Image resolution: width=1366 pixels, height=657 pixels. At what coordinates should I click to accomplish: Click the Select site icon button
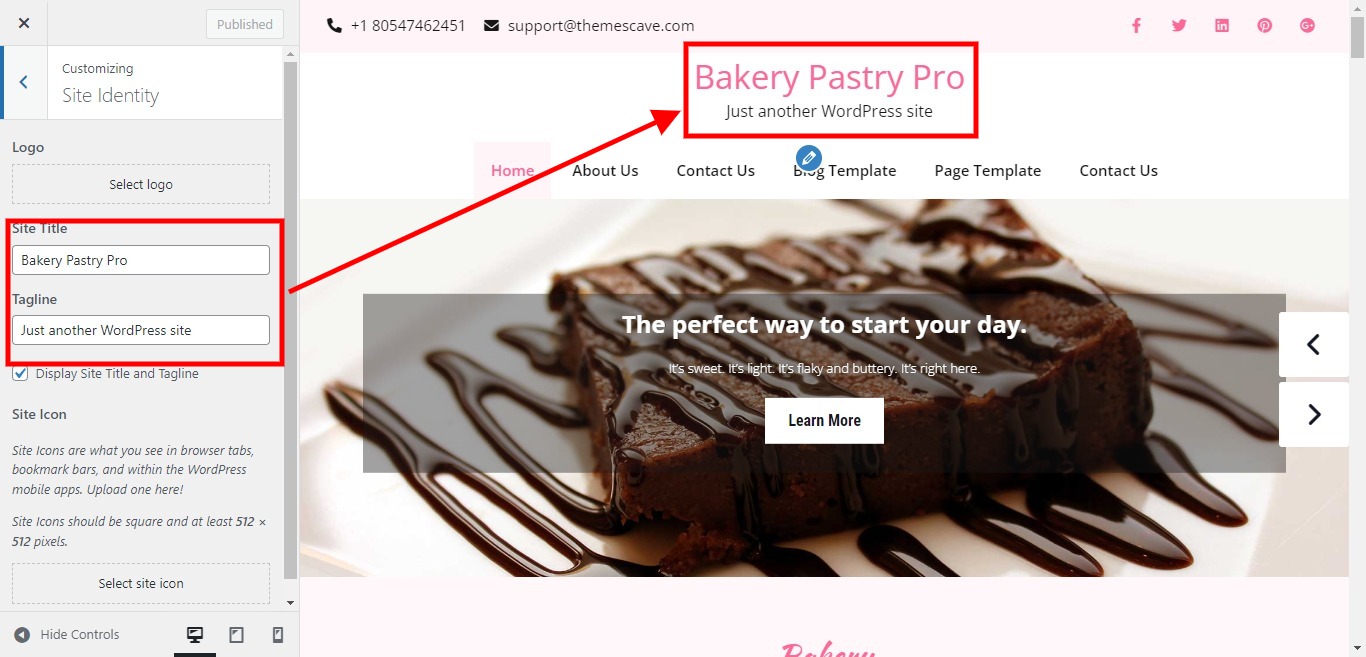[x=141, y=583]
